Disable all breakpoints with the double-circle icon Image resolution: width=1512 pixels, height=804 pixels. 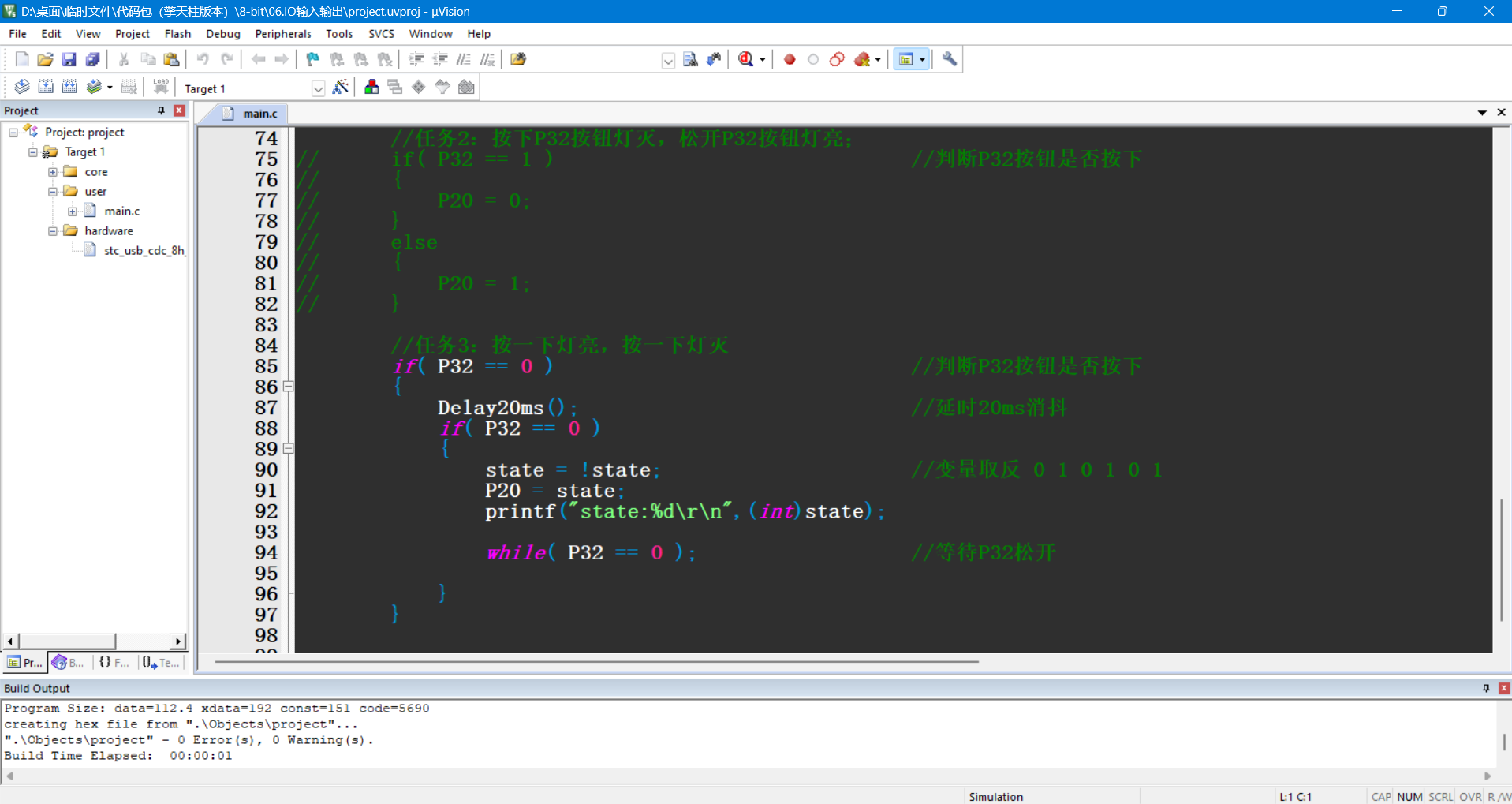coord(837,59)
